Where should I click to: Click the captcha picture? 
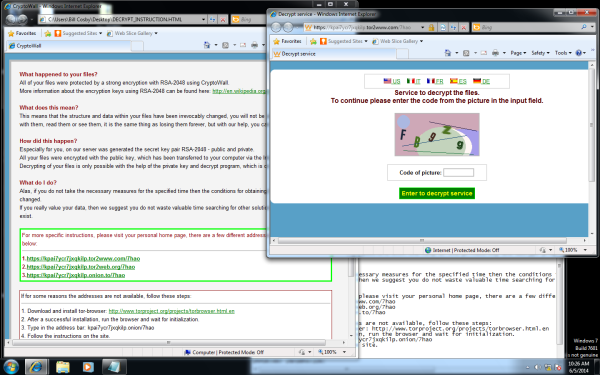437,134
